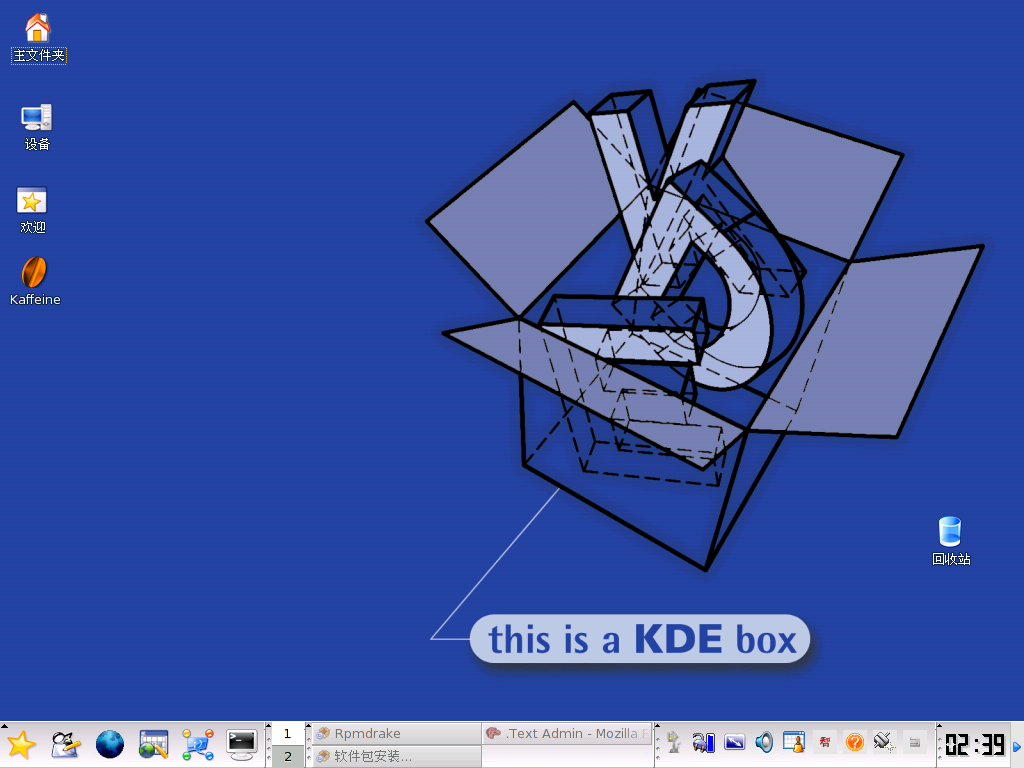The width and height of the screenshot is (1024, 768).
Task: Launch the terminal from the panel
Action: click(242, 744)
